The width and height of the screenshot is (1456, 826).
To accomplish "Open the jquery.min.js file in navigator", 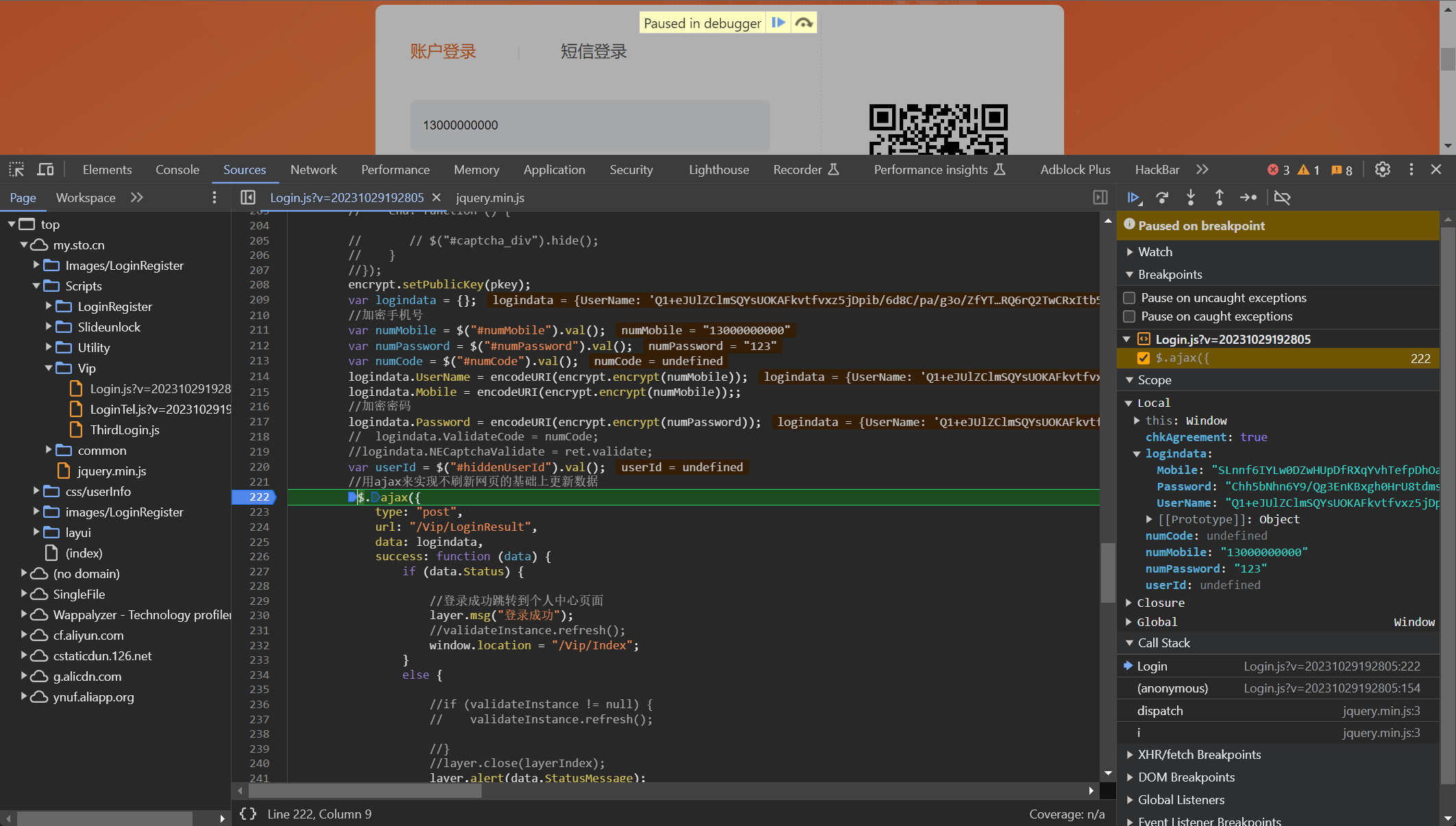I will click(x=112, y=471).
